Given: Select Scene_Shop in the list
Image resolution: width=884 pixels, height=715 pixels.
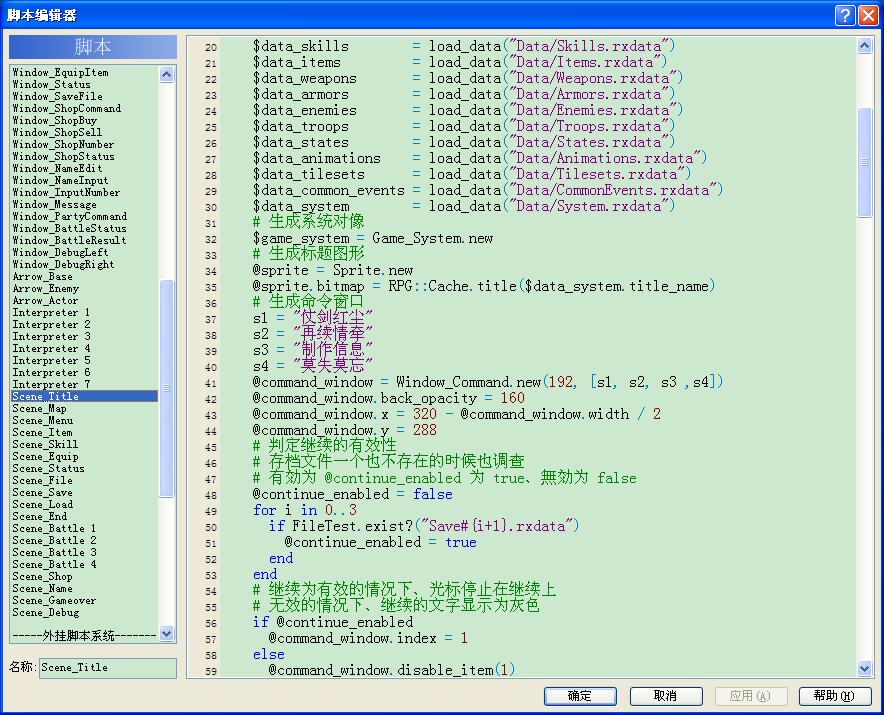Looking at the screenshot, I should (42, 576).
